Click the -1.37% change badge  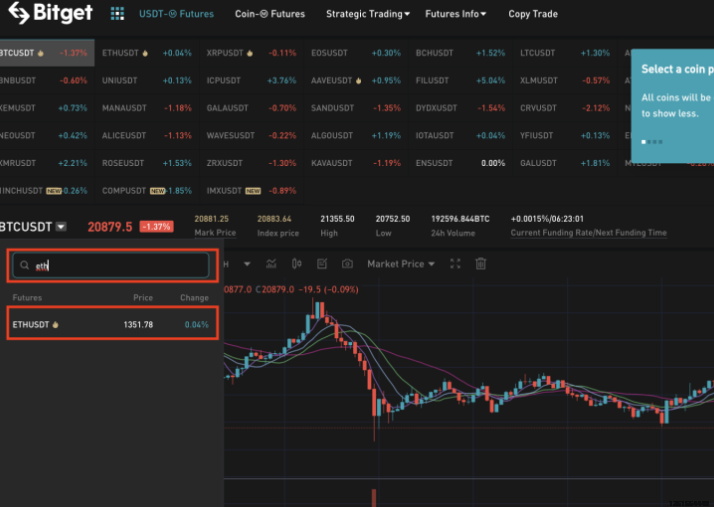[x=156, y=226]
